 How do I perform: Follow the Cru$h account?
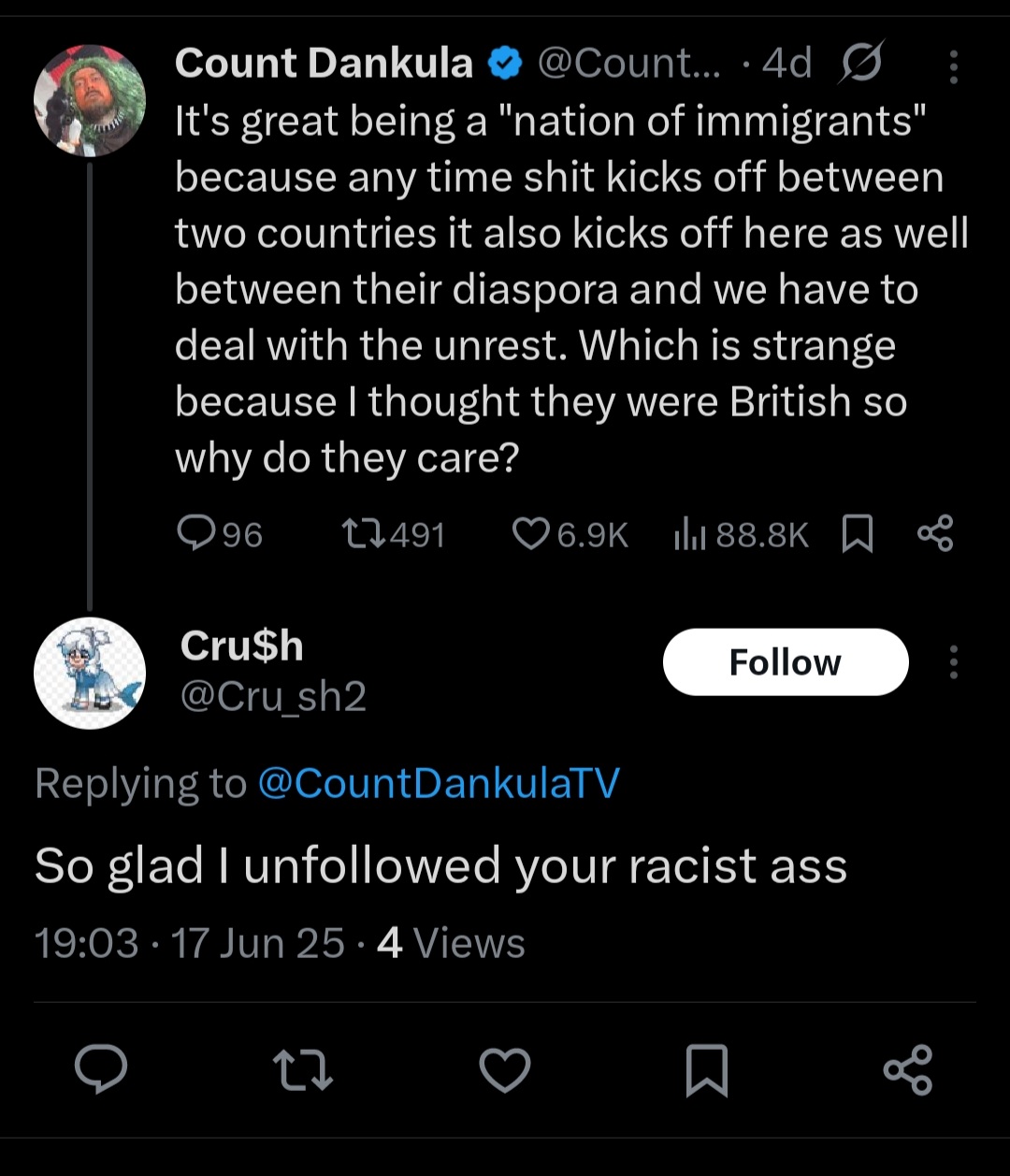coord(786,661)
